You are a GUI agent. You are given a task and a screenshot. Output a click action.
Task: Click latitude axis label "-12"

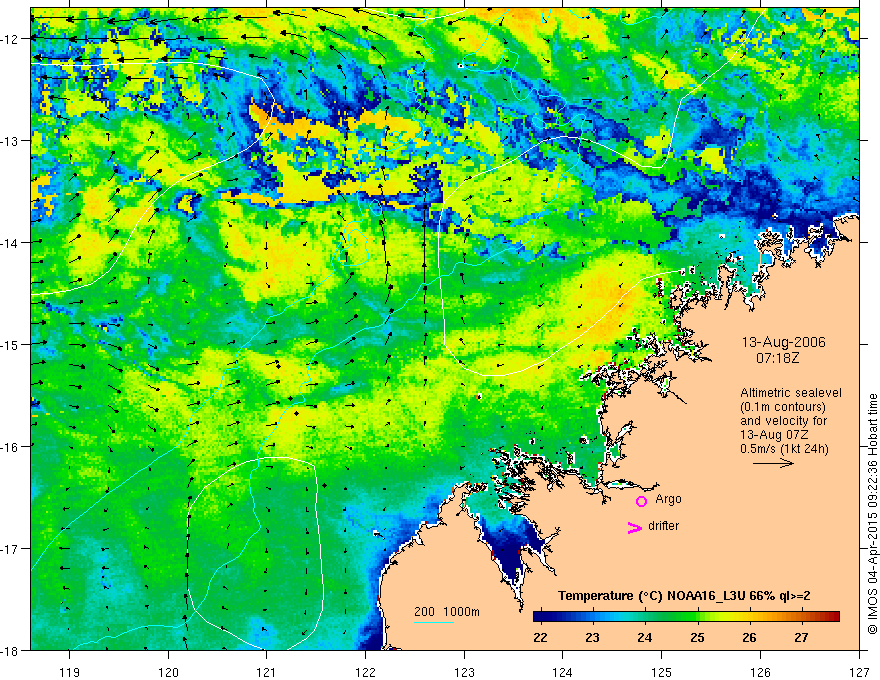tap(10, 39)
